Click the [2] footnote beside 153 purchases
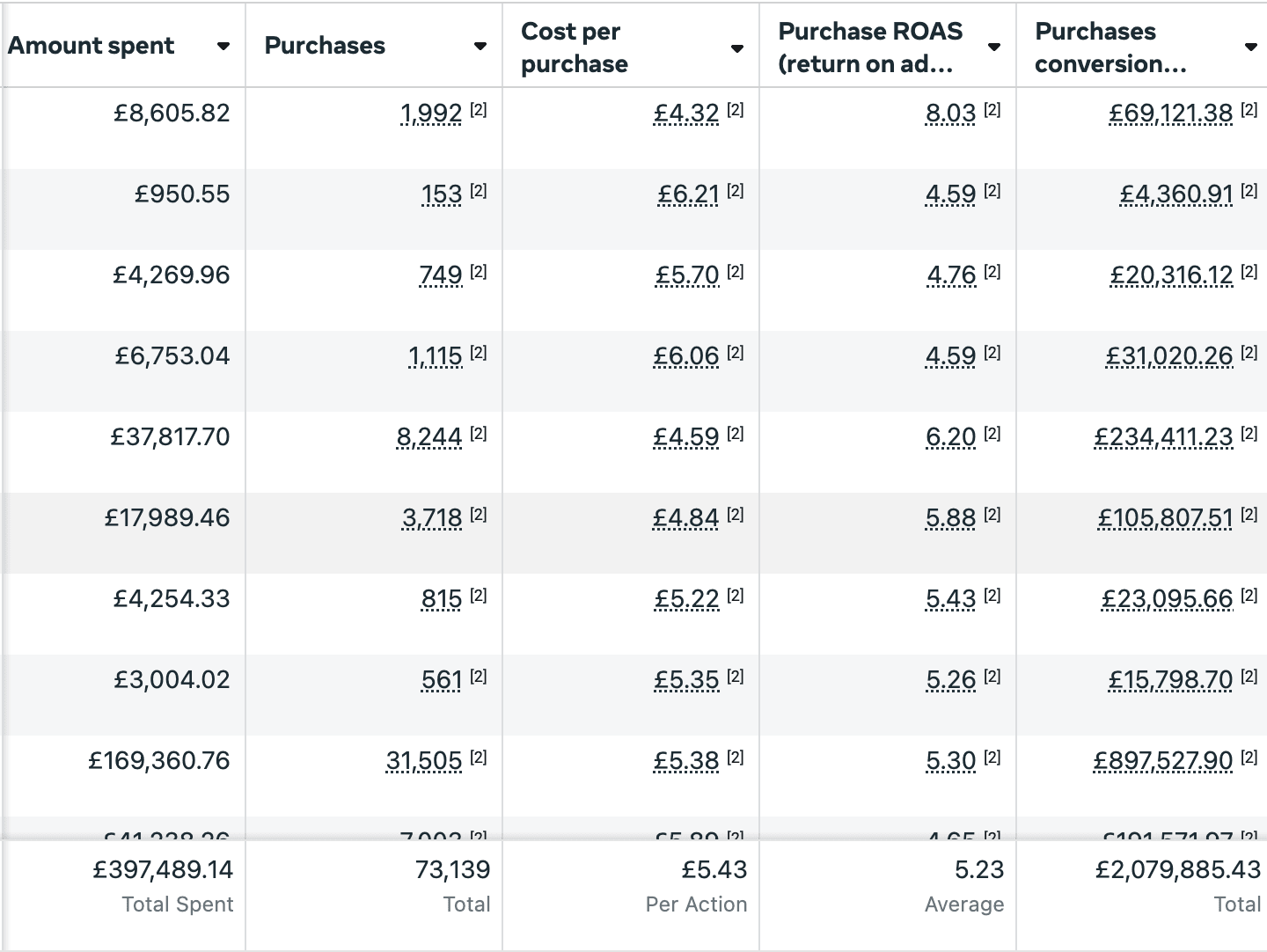Viewport: 1267px width, 952px height. (478, 191)
